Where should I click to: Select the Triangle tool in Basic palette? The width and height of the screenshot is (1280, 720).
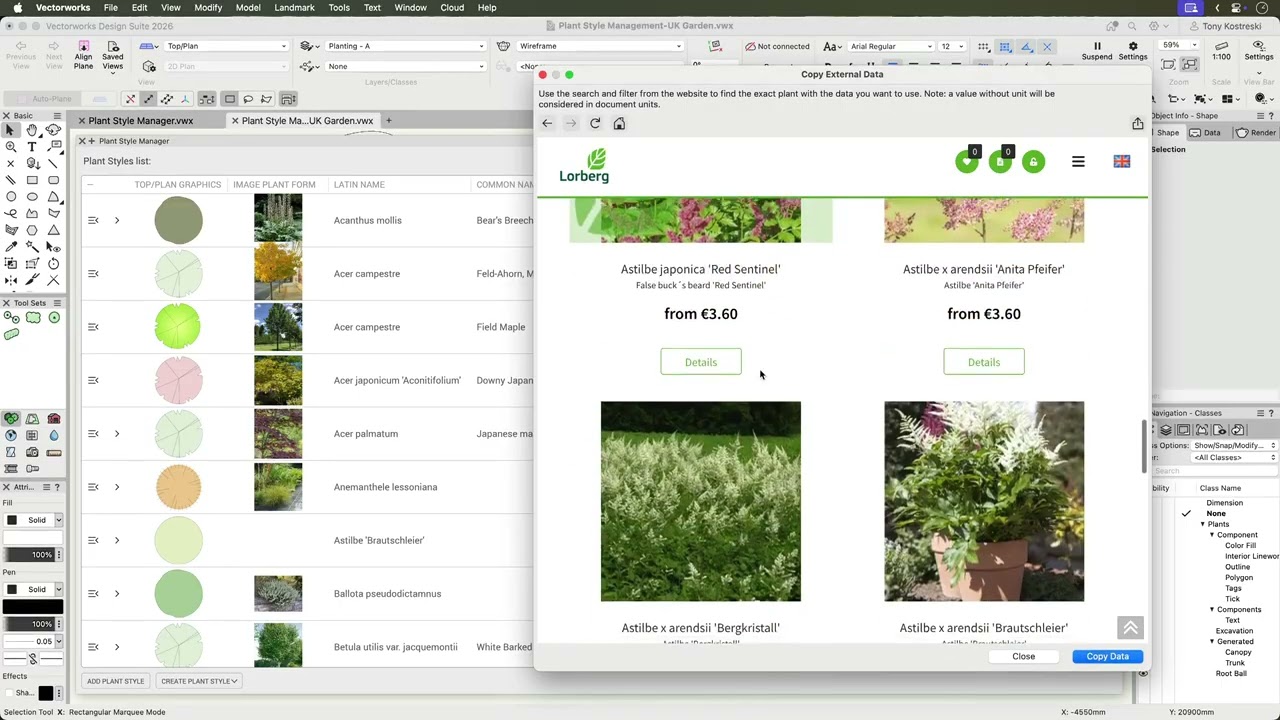point(53,230)
